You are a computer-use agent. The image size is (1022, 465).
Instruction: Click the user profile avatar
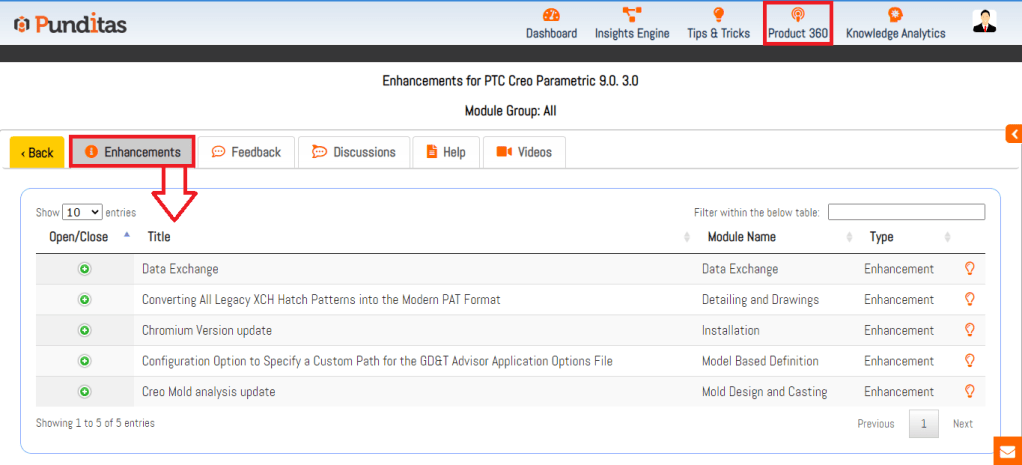(x=984, y=22)
